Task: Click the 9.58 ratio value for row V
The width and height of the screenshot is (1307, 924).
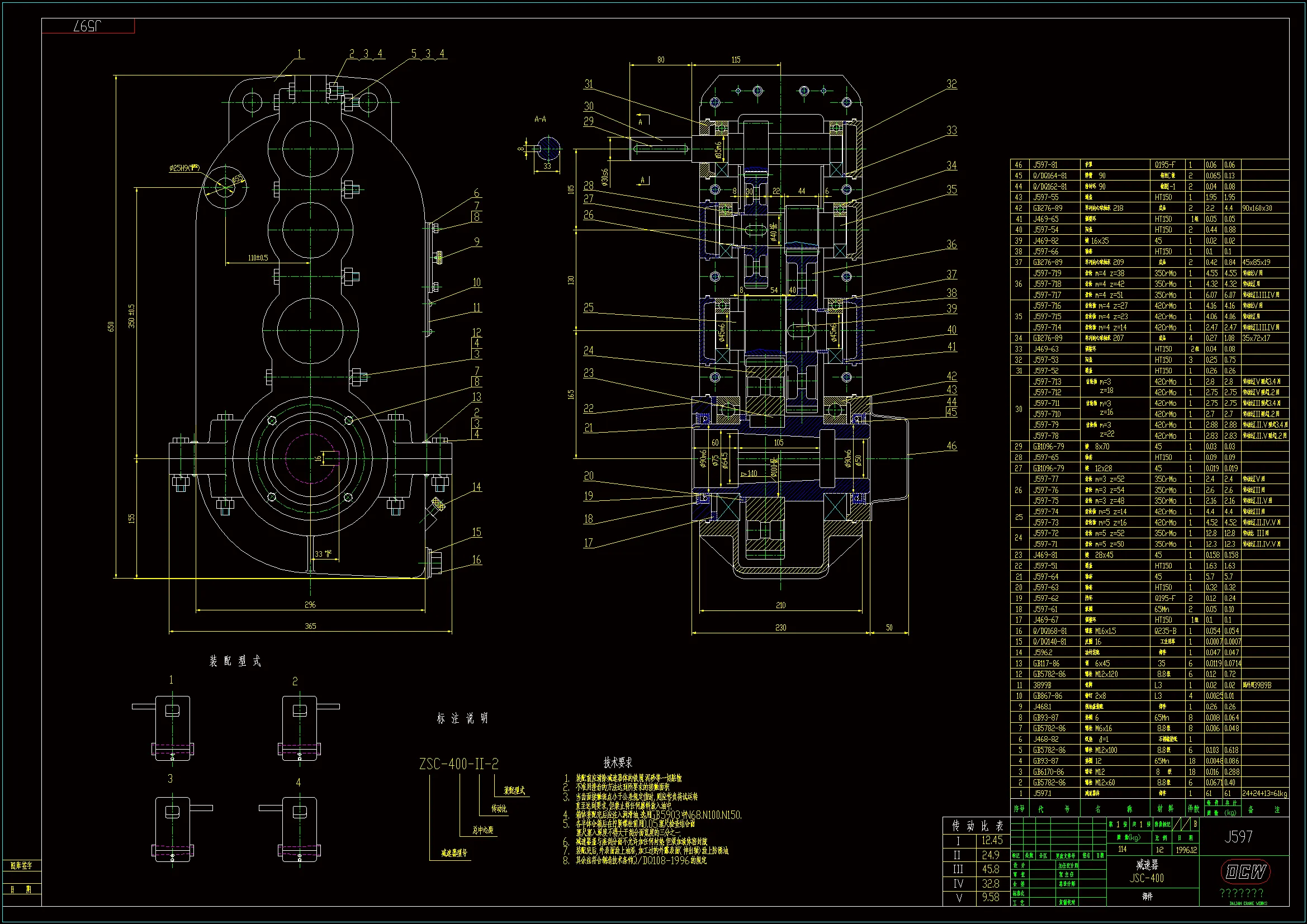Action: [991, 897]
